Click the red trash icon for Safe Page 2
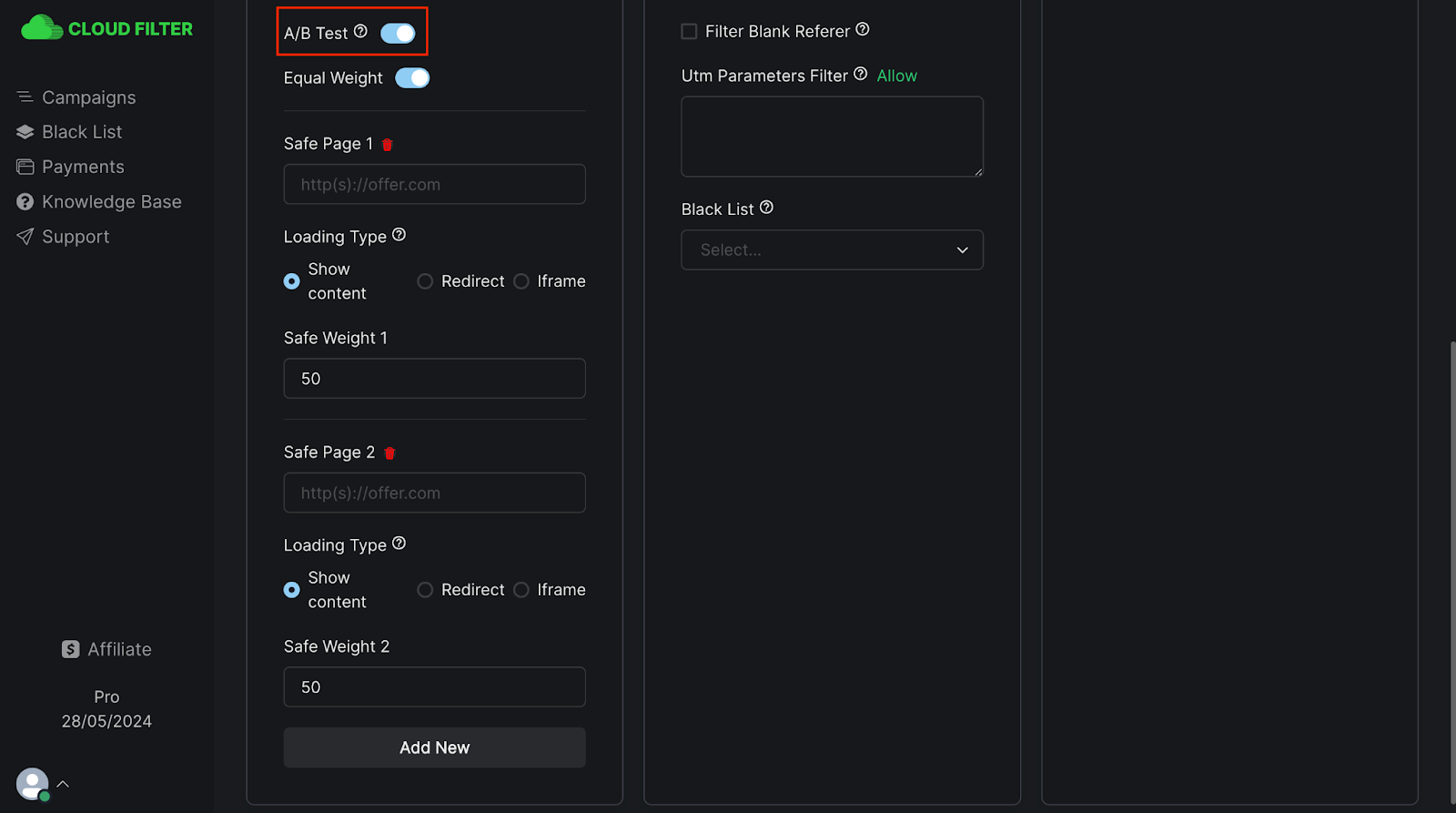The height and width of the screenshot is (813, 1456). [x=389, y=453]
